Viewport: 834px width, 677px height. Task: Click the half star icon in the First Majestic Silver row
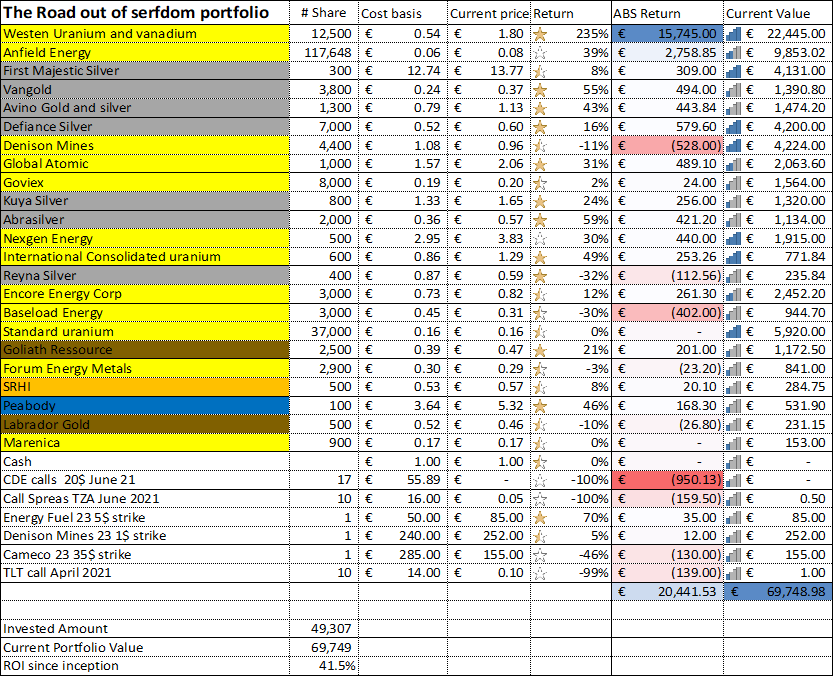click(x=540, y=72)
